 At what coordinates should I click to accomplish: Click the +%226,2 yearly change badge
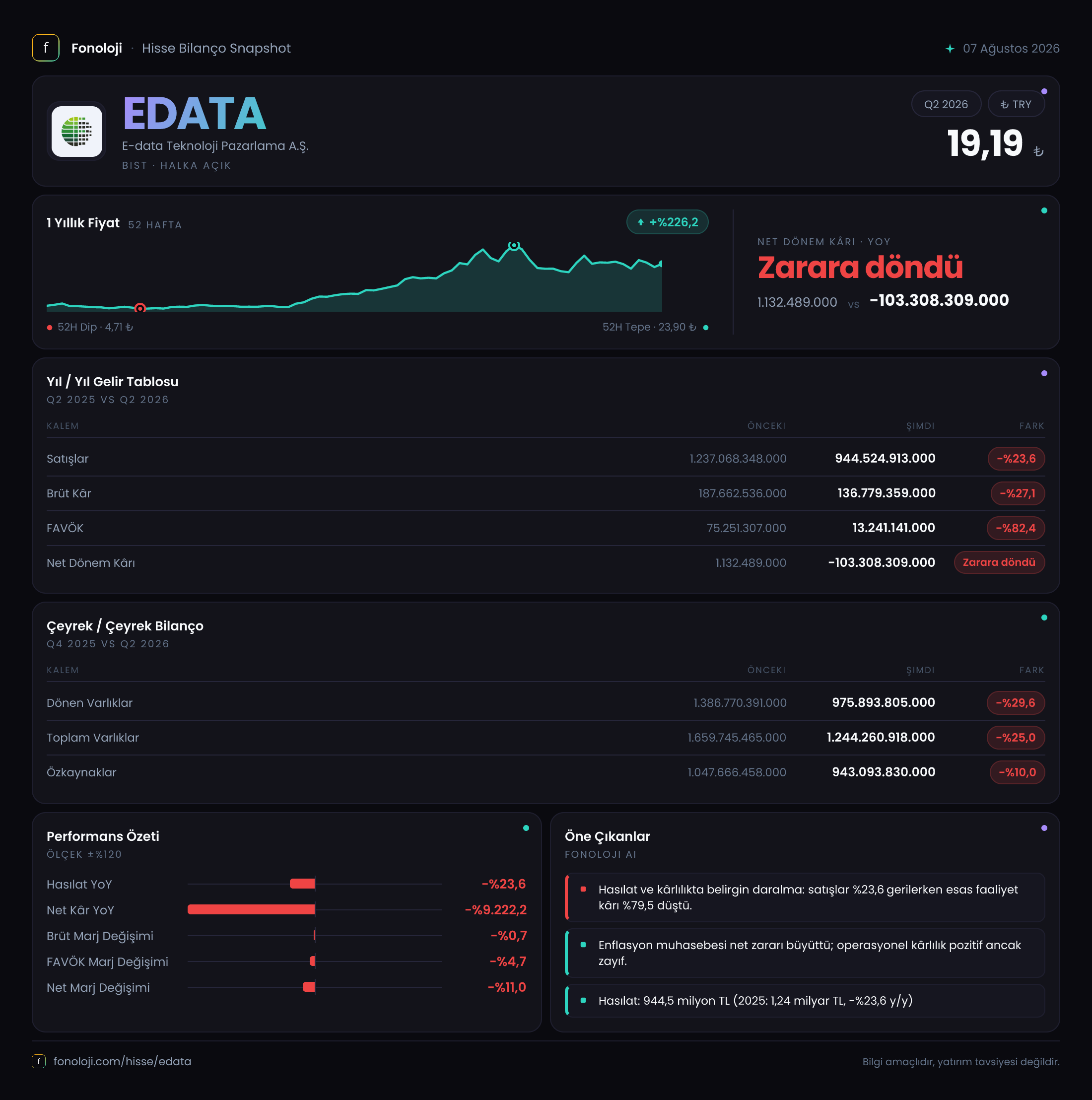pyautogui.click(x=667, y=222)
